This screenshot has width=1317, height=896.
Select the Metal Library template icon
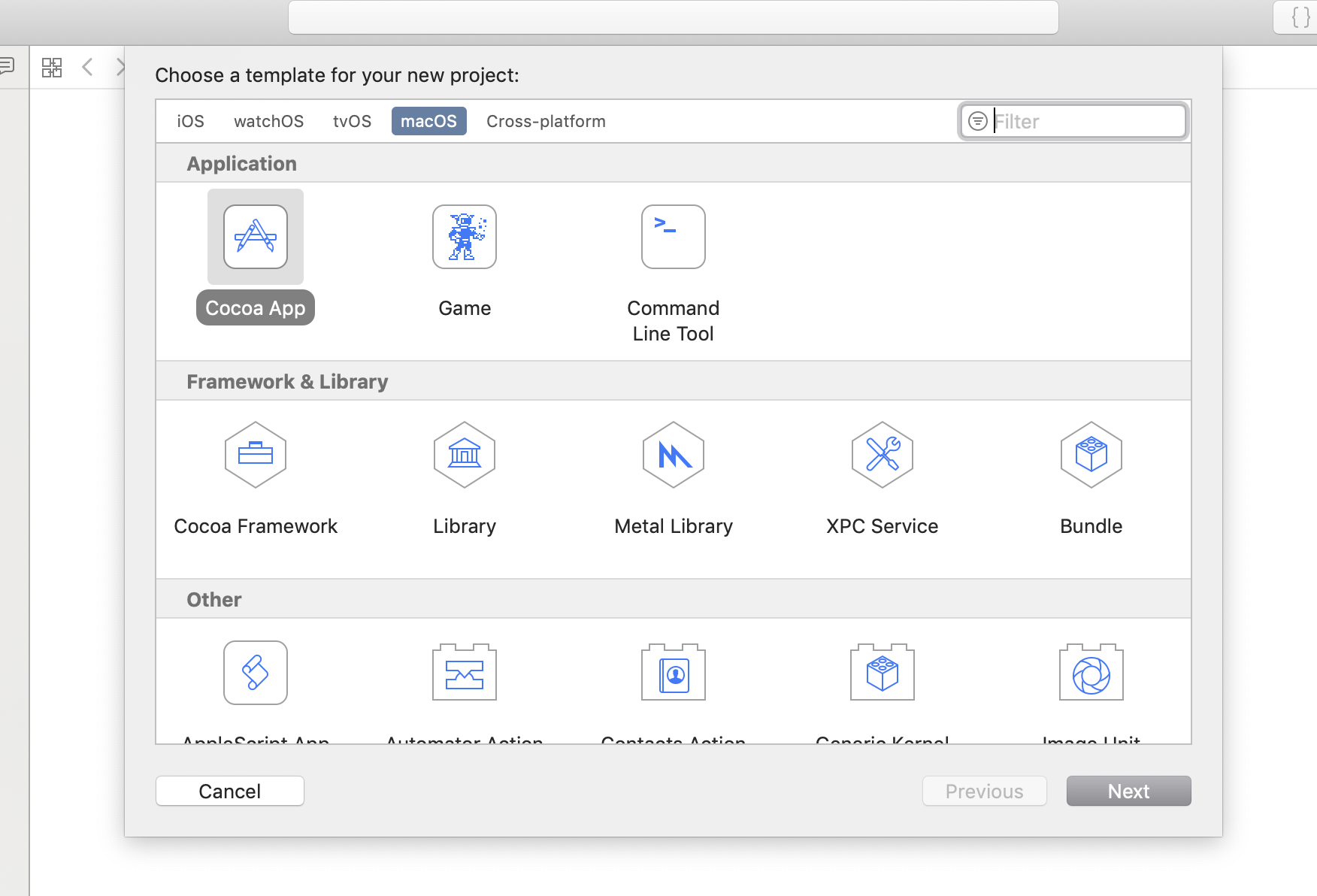[x=674, y=455]
